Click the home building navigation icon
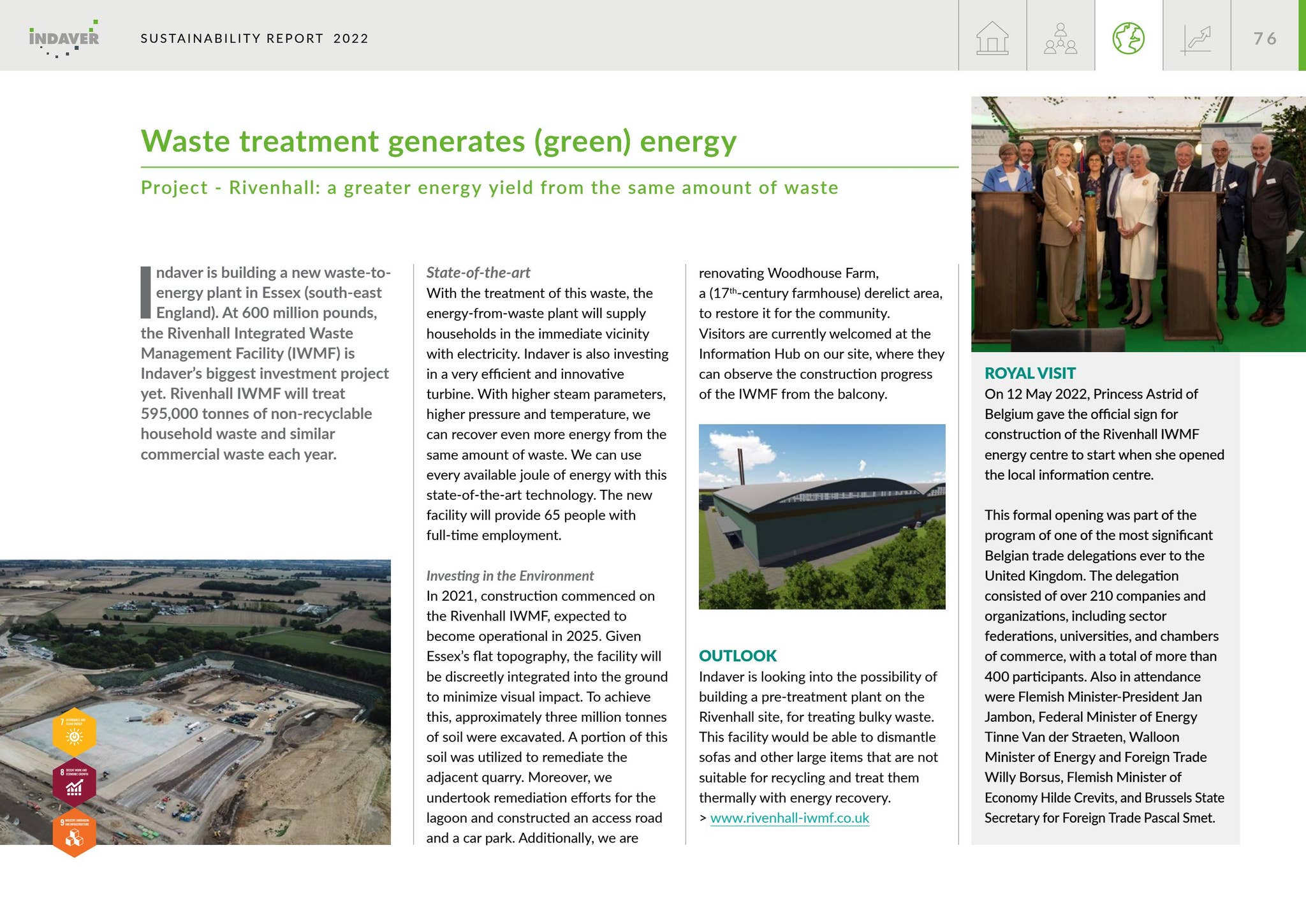The width and height of the screenshot is (1306, 924). click(x=992, y=38)
